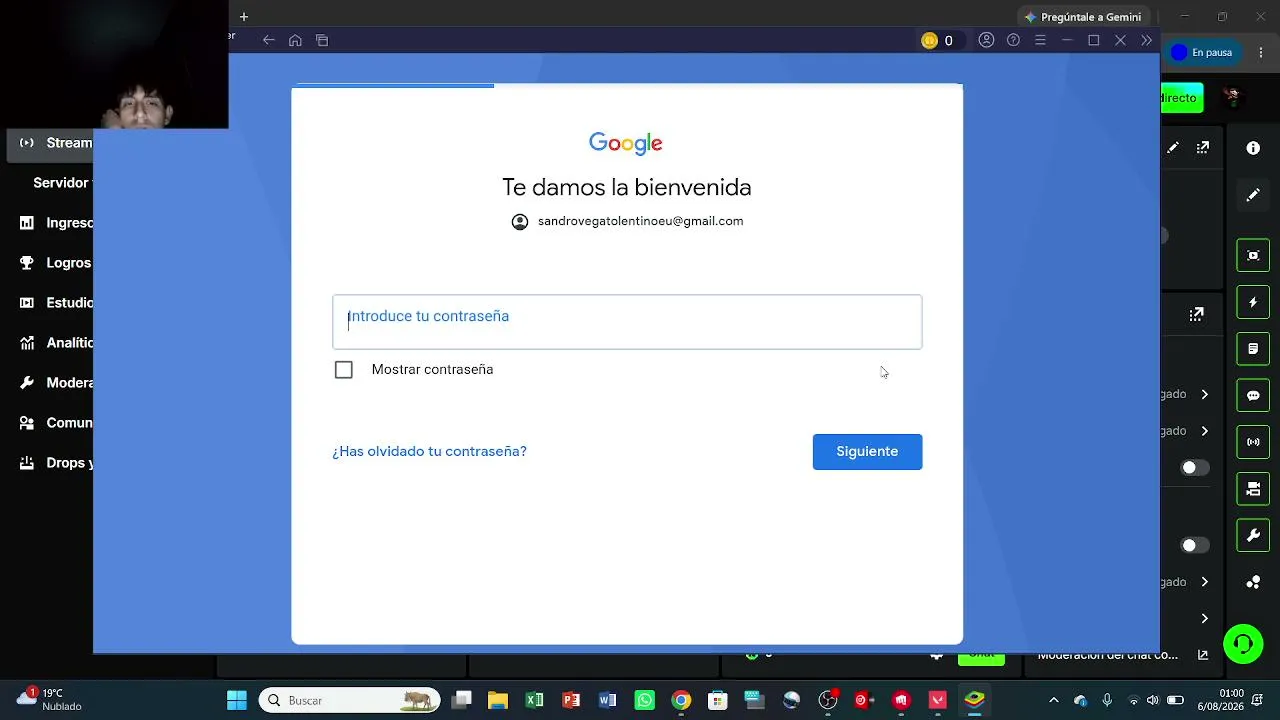Open the BlueStacks home screen icon
Viewport: 1280px width, 720px height.
click(x=295, y=40)
